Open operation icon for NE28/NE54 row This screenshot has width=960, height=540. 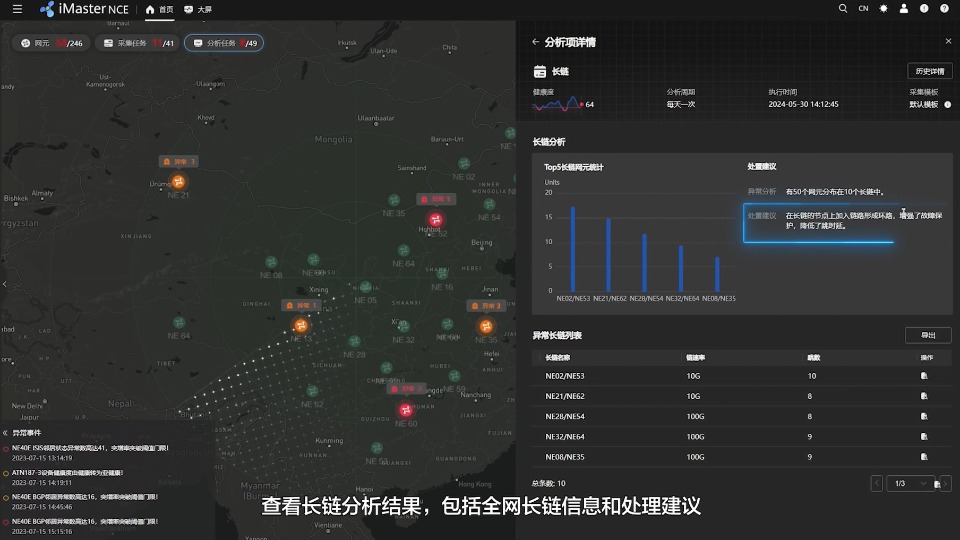click(x=925, y=416)
